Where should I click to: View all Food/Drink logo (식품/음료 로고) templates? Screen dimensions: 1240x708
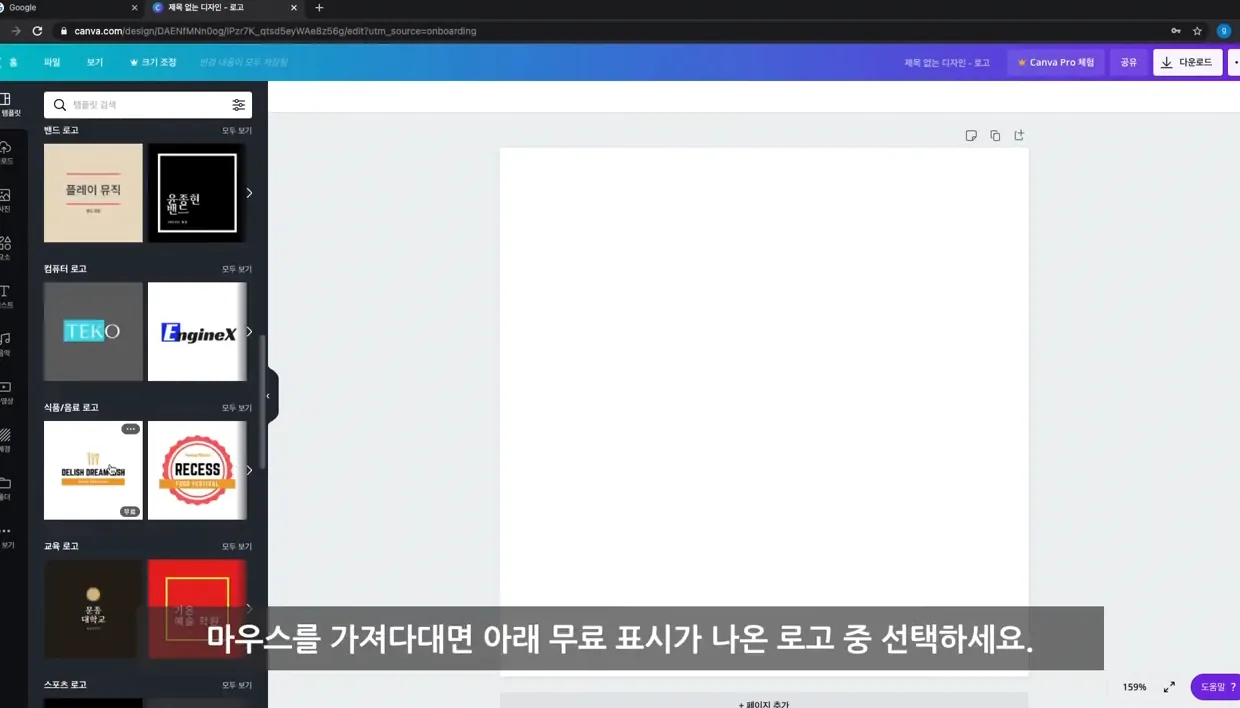(237, 408)
